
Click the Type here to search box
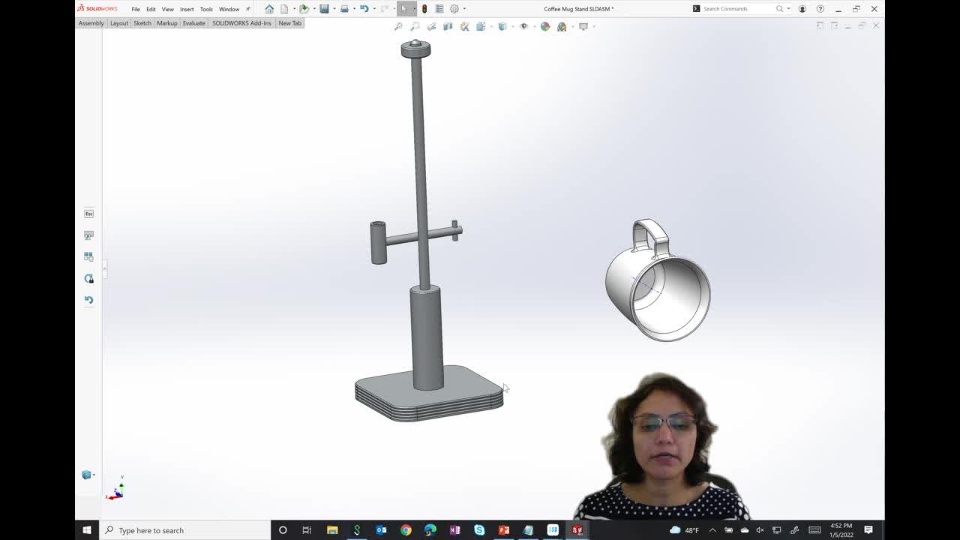[185, 530]
